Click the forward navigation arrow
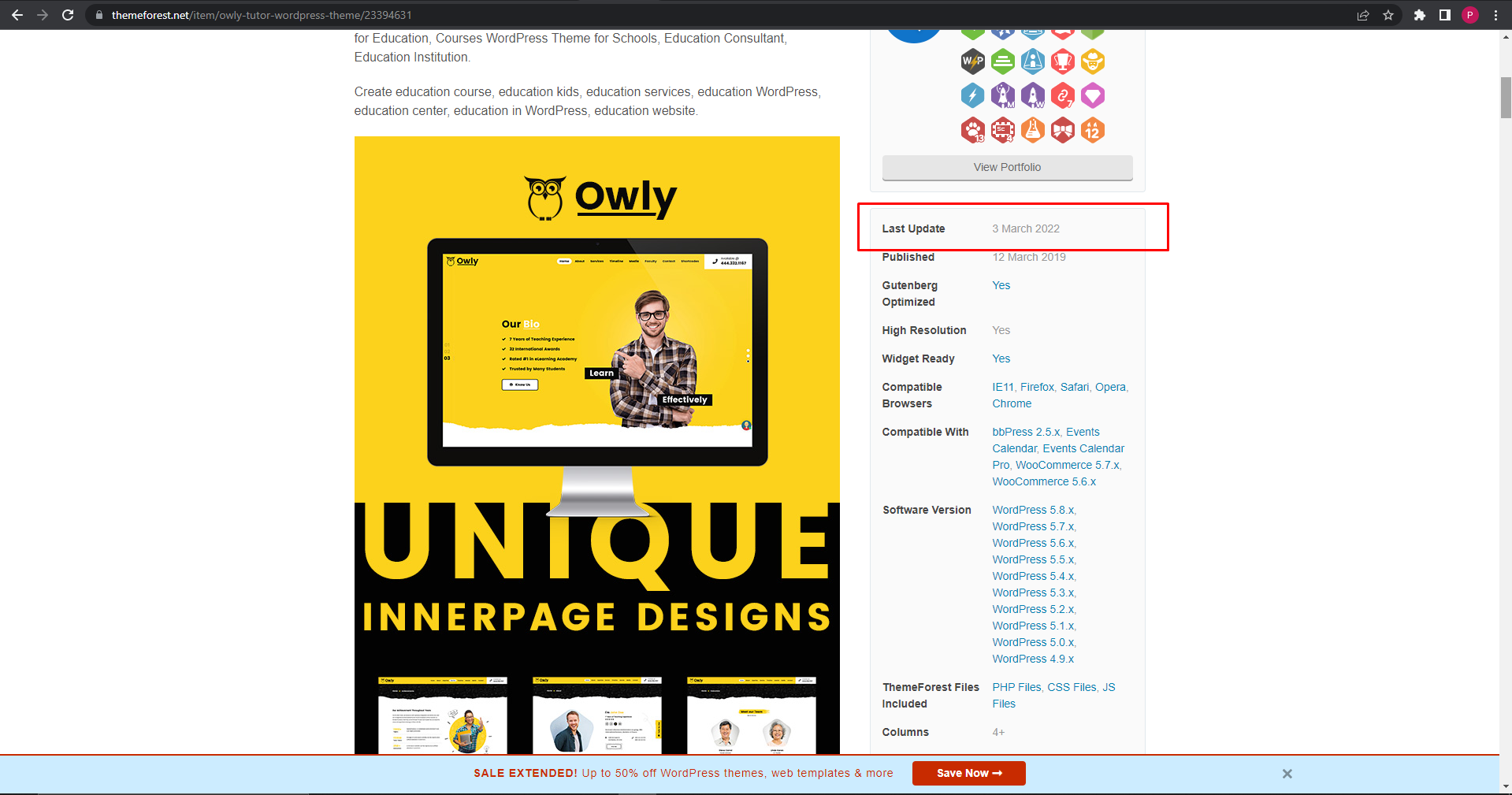This screenshot has height=795, width=1512. tap(43, 15)
